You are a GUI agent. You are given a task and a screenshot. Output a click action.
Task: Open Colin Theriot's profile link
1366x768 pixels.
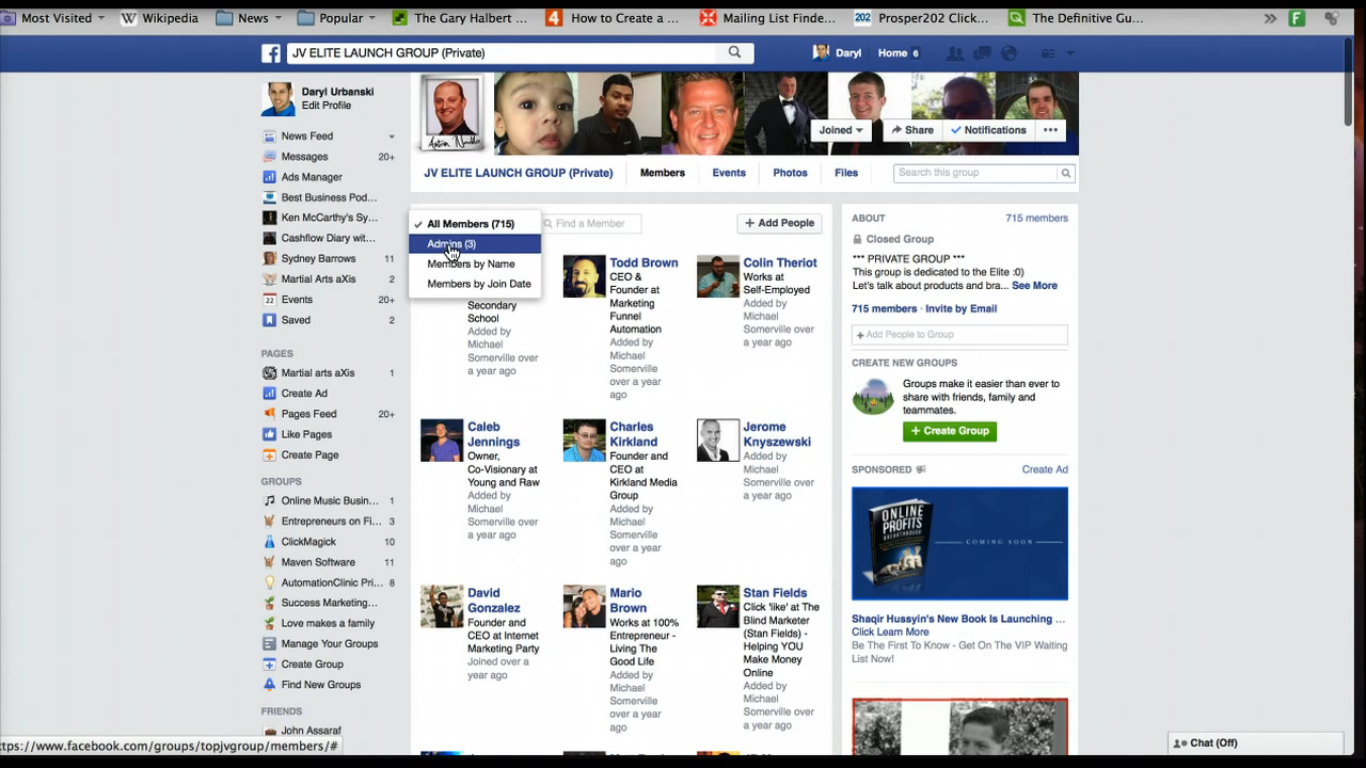coord(780,263)
